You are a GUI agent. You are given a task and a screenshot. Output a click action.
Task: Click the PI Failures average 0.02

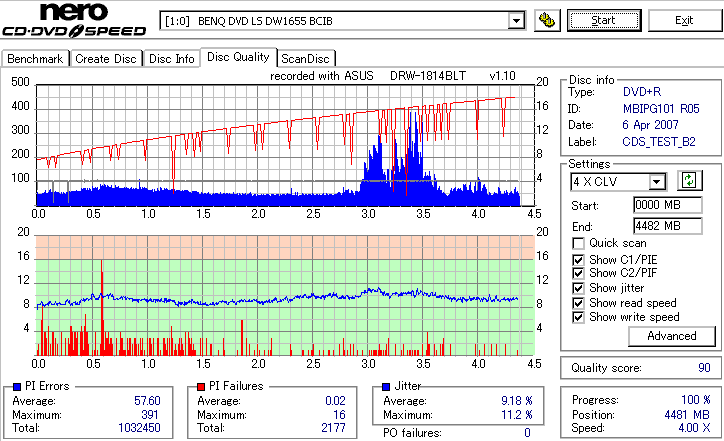[335, 401]
